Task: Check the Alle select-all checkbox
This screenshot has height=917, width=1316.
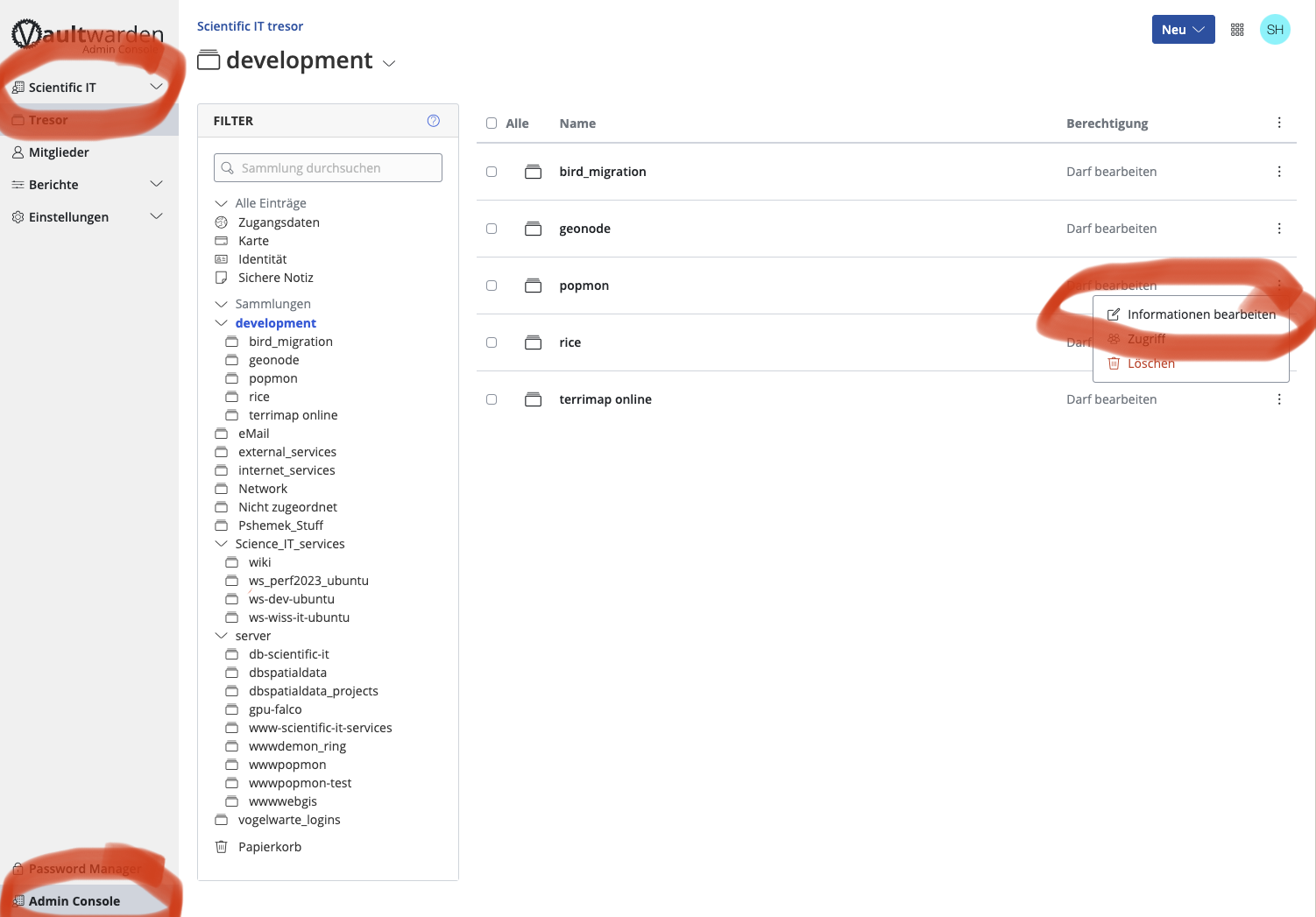Action: pyautogui.click(x=492, y=123)
